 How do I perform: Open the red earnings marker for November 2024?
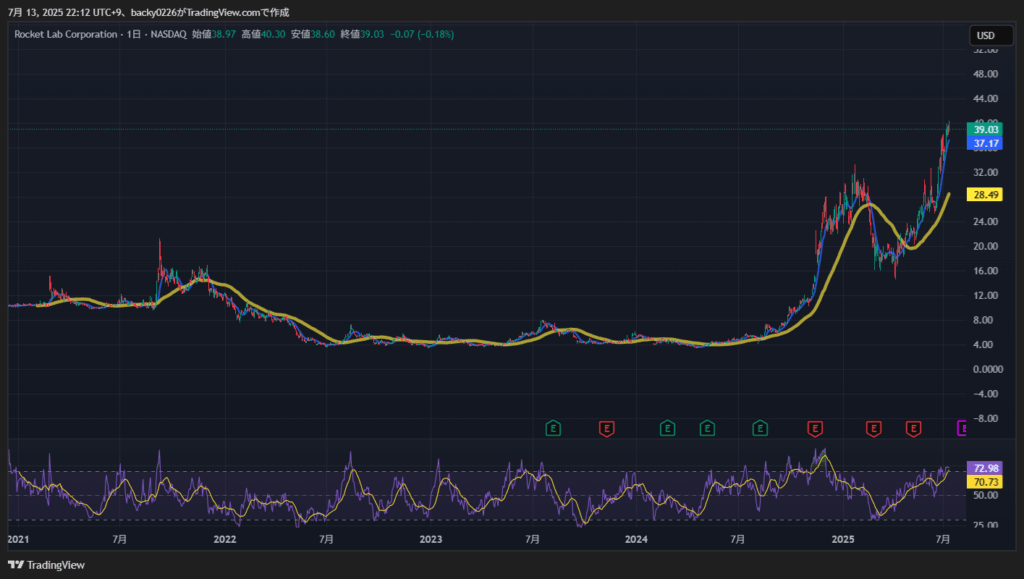814,428
